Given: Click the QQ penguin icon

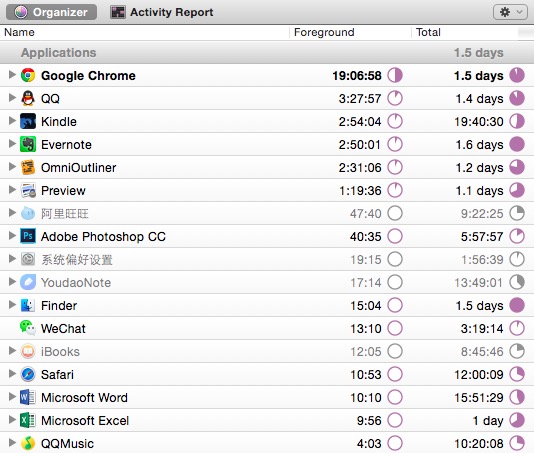Looking at the screenshot, I should pos(28,98).
